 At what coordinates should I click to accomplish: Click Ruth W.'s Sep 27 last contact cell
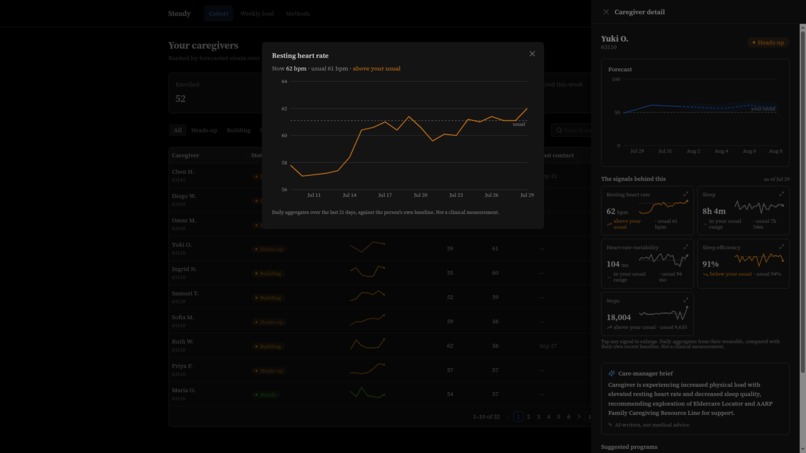[548, 346]
